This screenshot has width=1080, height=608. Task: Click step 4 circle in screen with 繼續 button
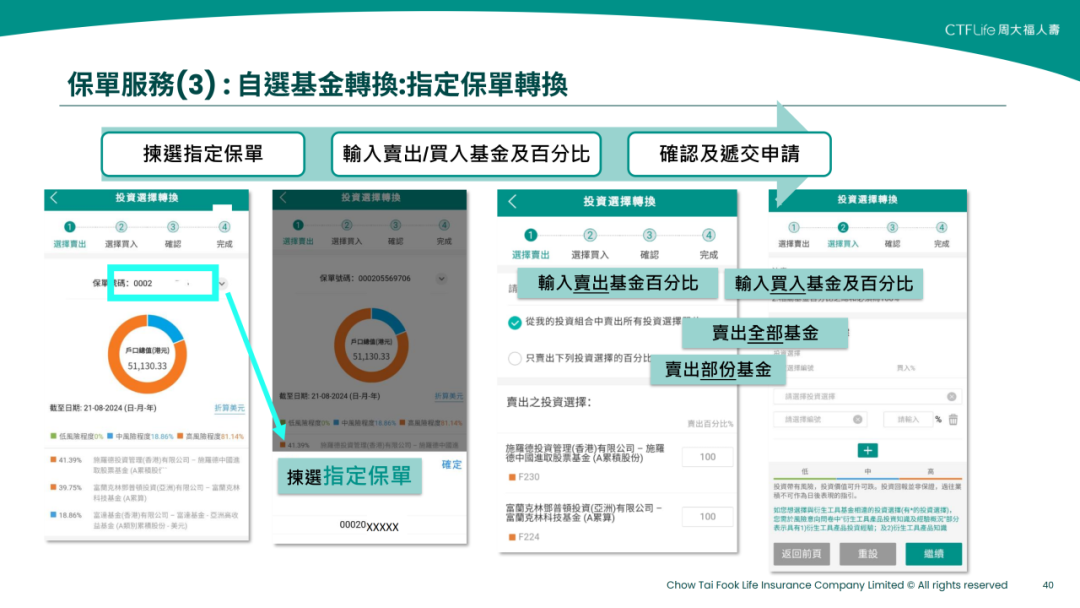pos(941,227)
